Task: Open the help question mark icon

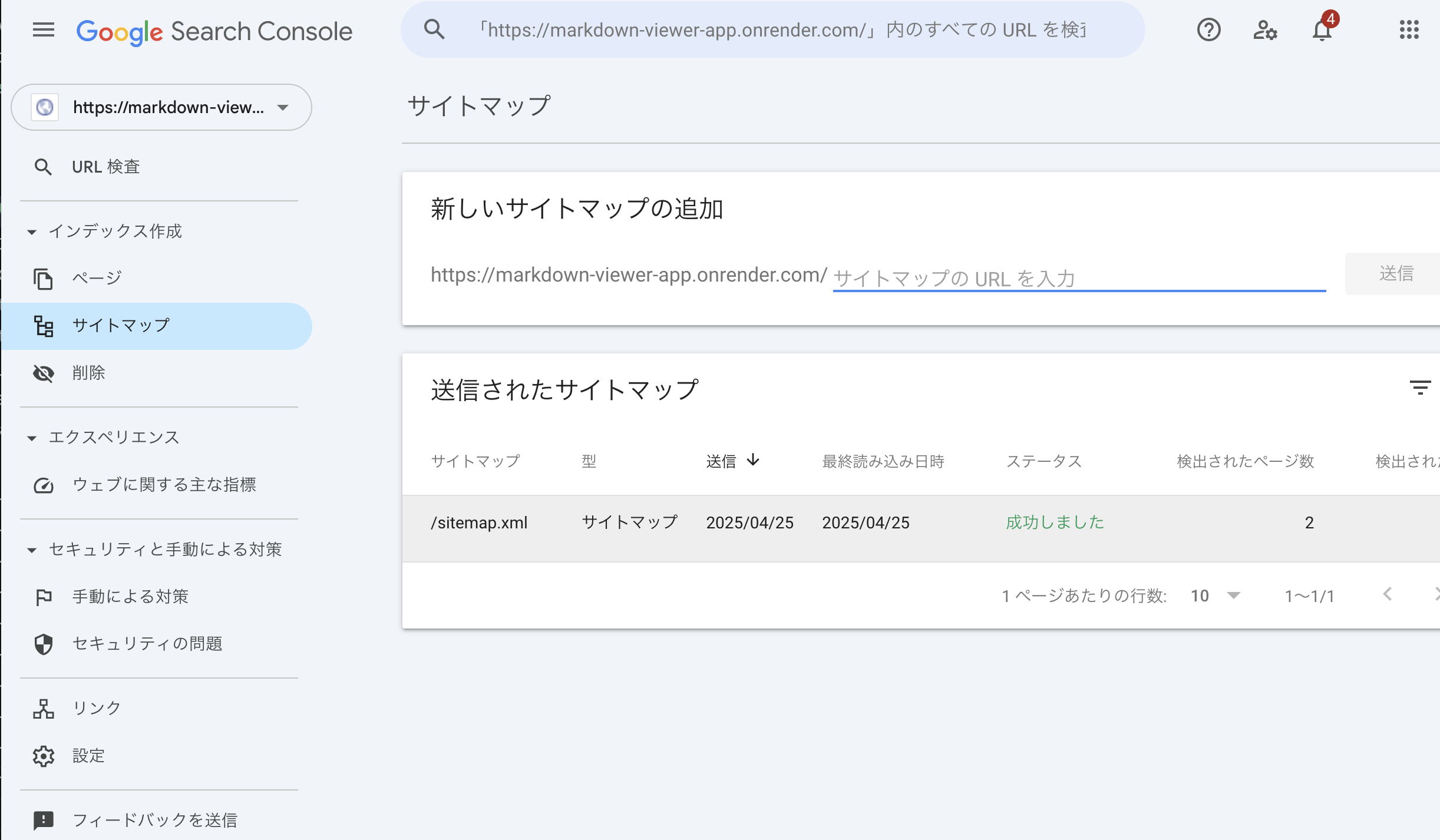Action: (x=1208, y=29)
